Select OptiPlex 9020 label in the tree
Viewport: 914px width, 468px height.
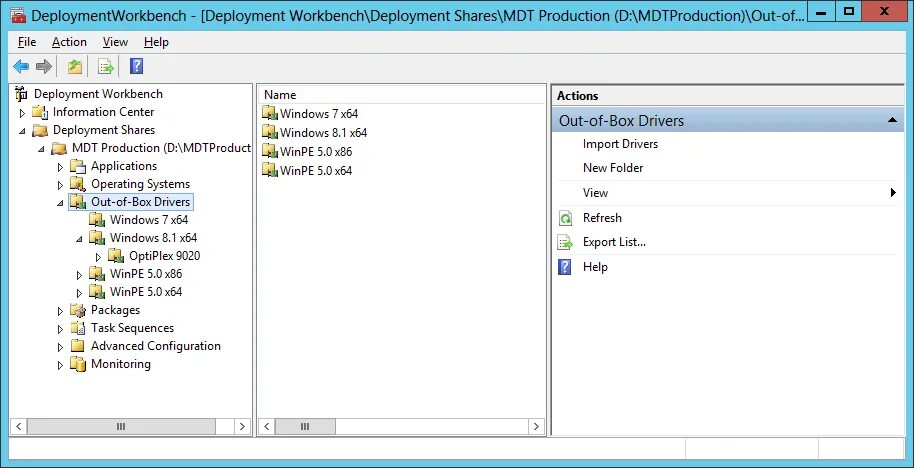pyautogui.click(x=164, y=256)
